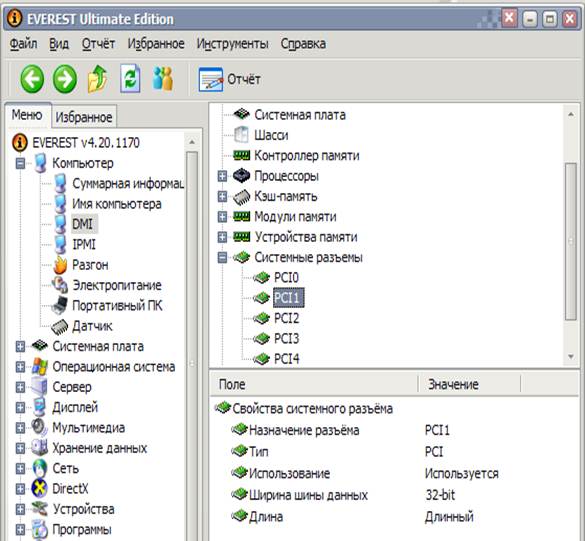Click the Мультимедиа speaker icon
The image size is (585, 541).
pos(40,428)
